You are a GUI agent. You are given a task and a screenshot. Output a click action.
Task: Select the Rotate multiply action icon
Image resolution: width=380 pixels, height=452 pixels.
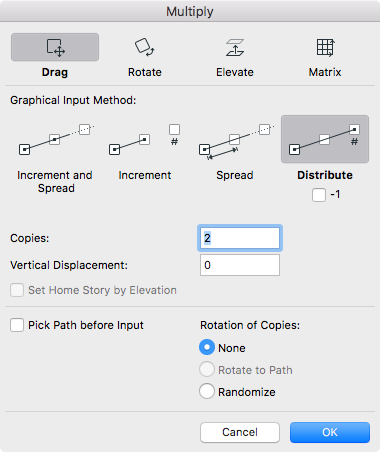pyautogui.click(x=145, y=47)
